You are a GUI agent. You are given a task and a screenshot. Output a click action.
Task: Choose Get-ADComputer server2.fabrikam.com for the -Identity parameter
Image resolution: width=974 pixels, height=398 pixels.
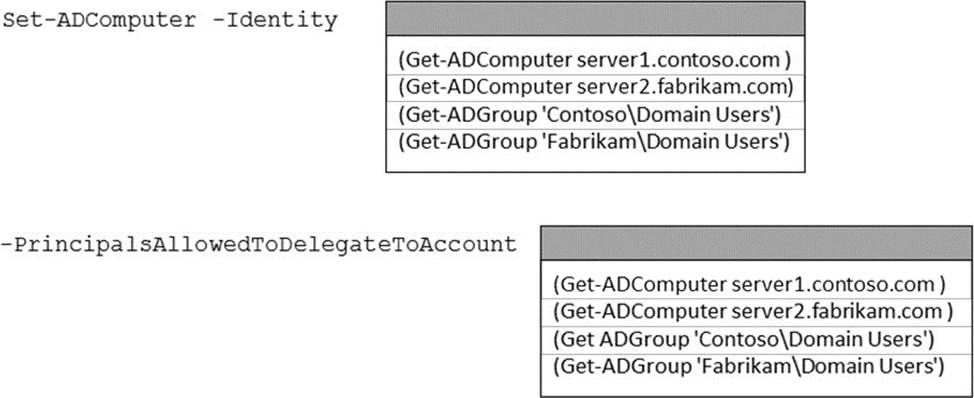point(595,88)
